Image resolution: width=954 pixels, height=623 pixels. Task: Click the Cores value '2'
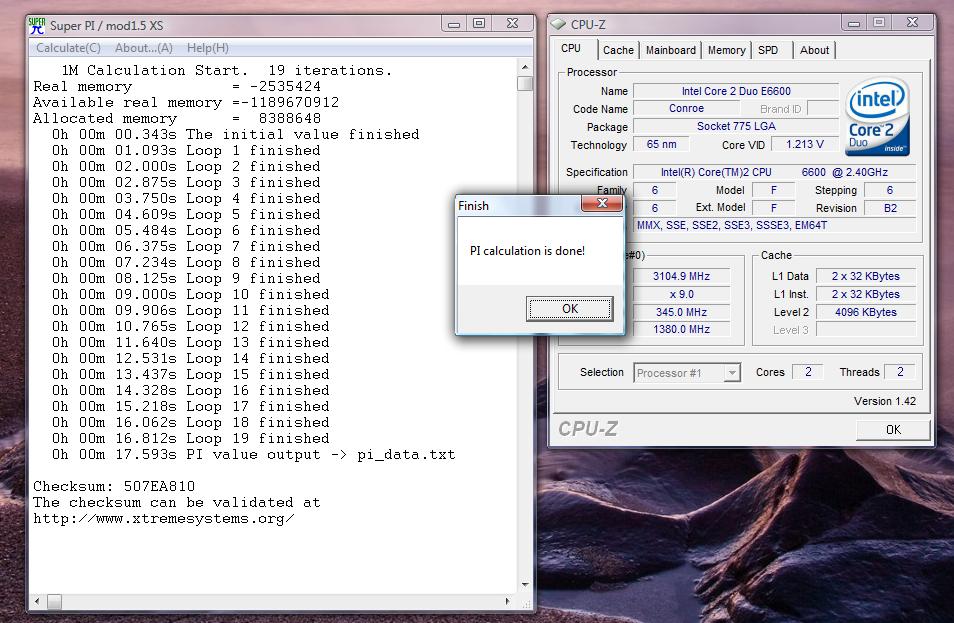(x=807, y=372)
